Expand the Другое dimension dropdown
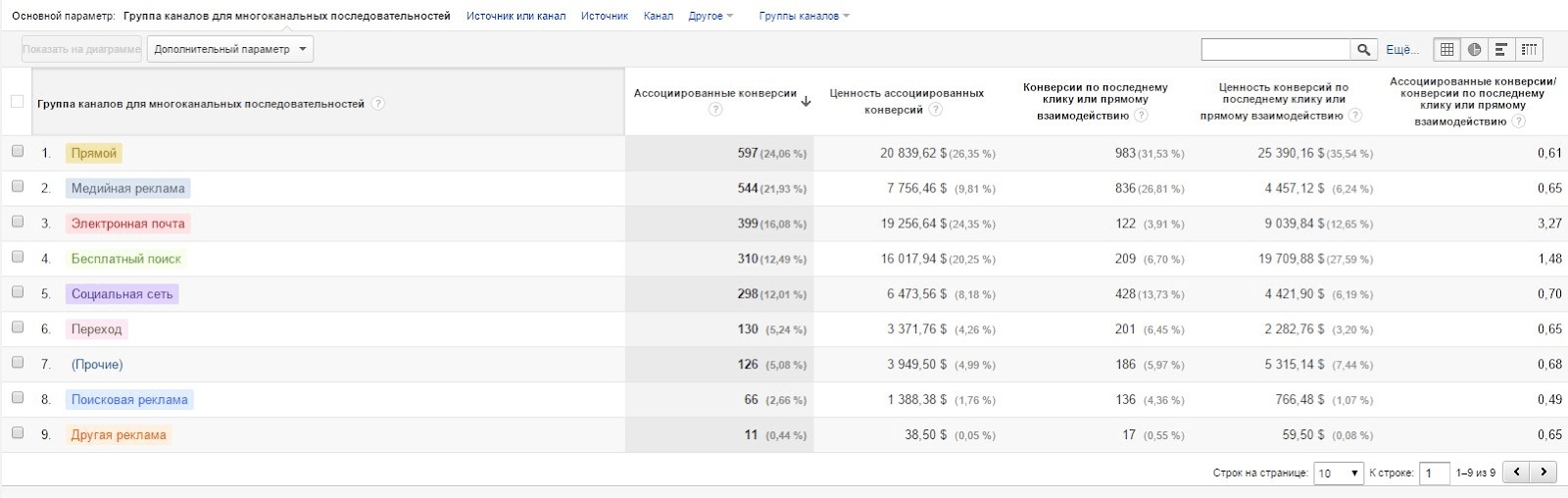This screenshot has height=498, width=1568. 710,16
